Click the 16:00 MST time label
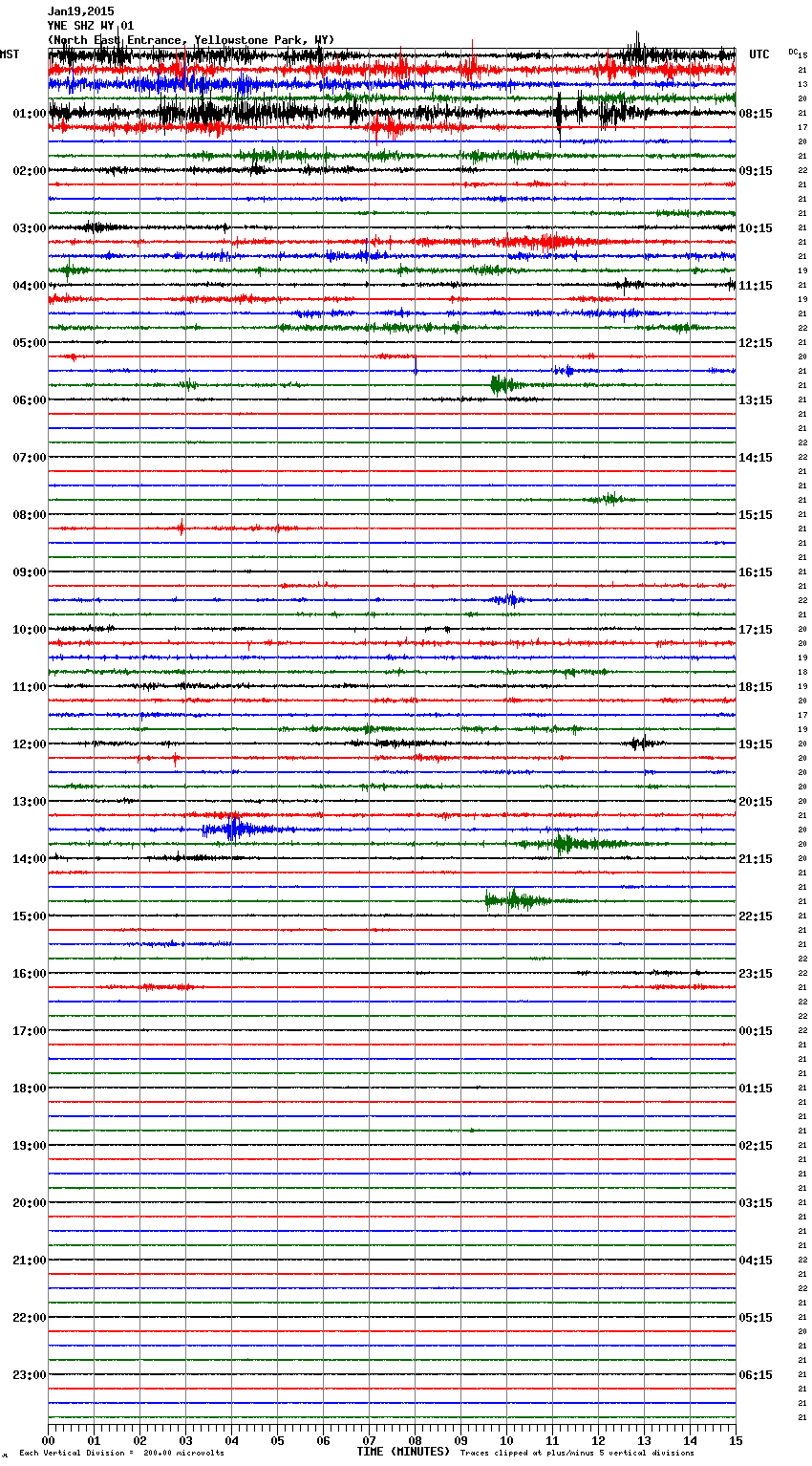 30,974
